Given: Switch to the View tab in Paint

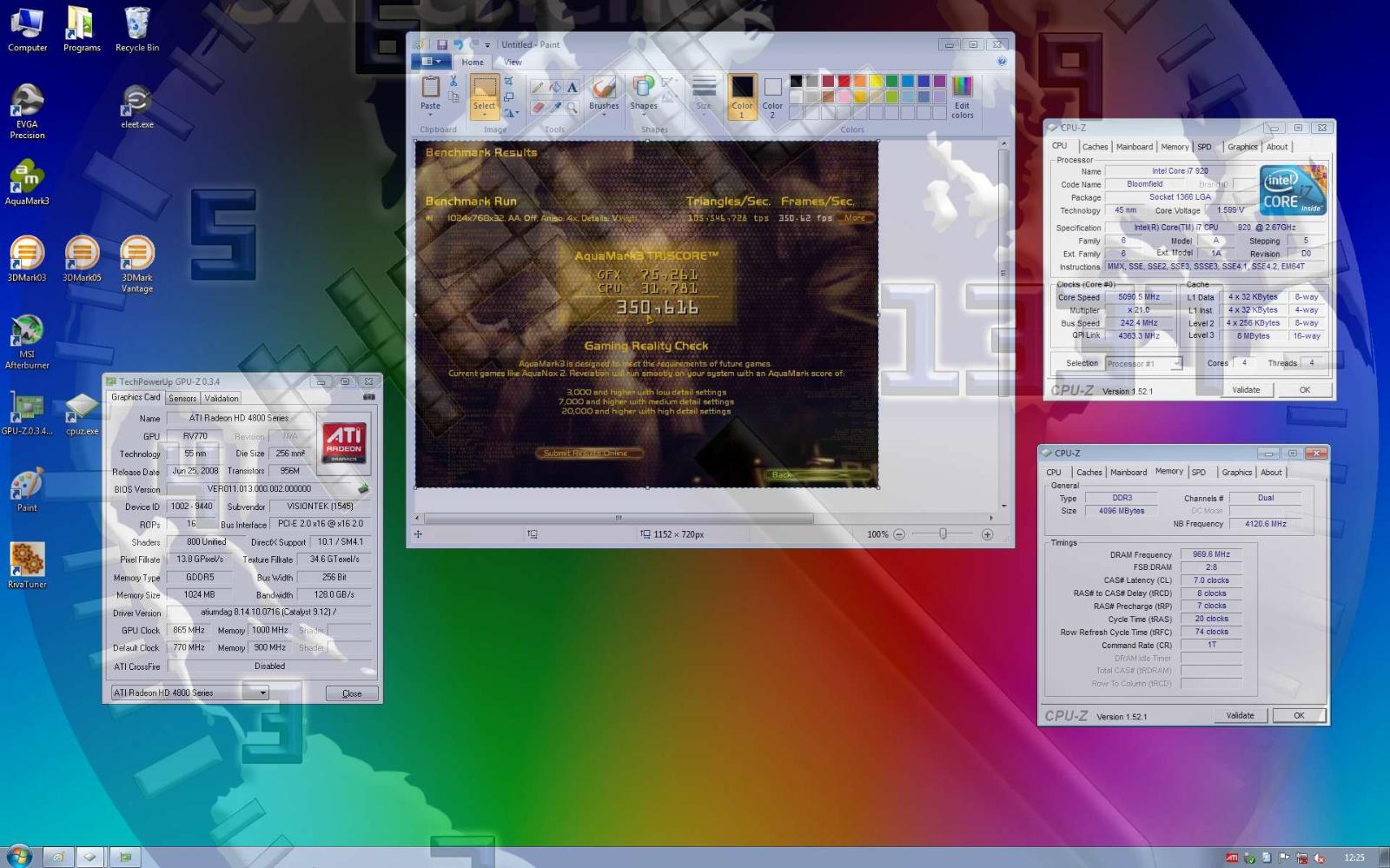Looking at the screenshot, I should [513, 62].
